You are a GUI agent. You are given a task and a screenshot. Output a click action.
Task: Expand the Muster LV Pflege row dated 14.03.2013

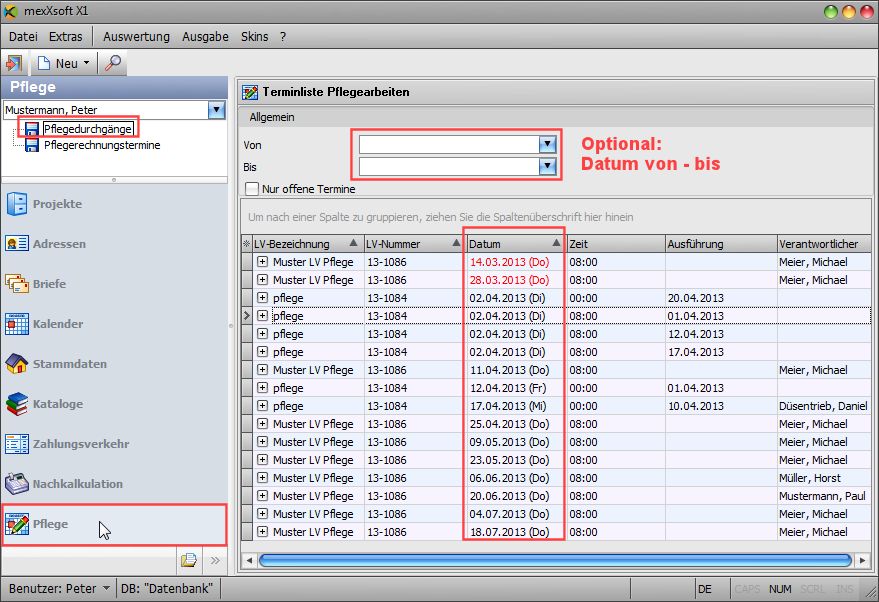pyautogui.click(x=262, y=262)
